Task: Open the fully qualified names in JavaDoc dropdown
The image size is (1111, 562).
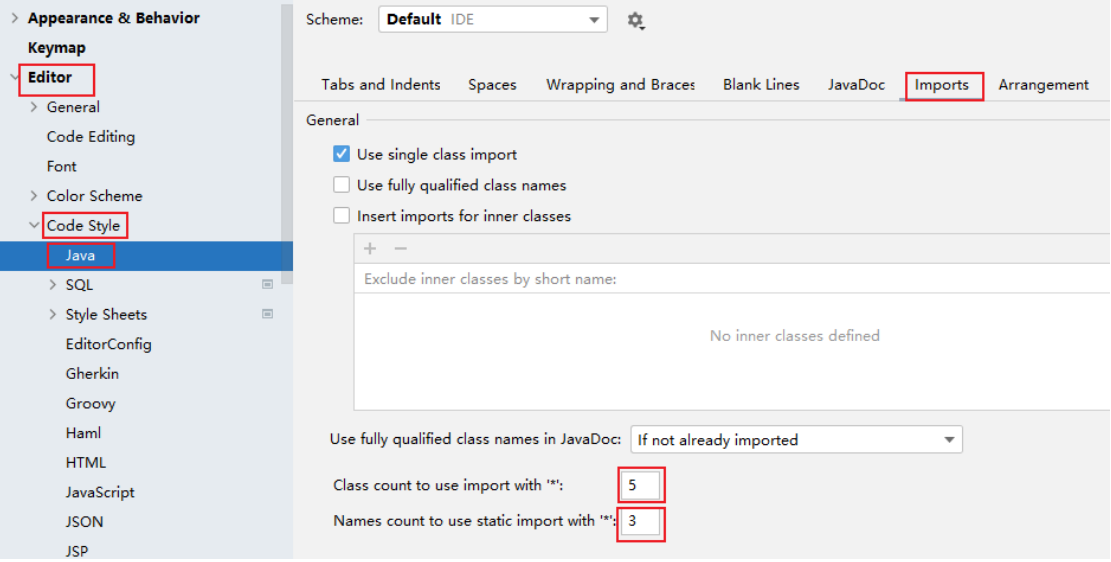Action: (796, 439)
